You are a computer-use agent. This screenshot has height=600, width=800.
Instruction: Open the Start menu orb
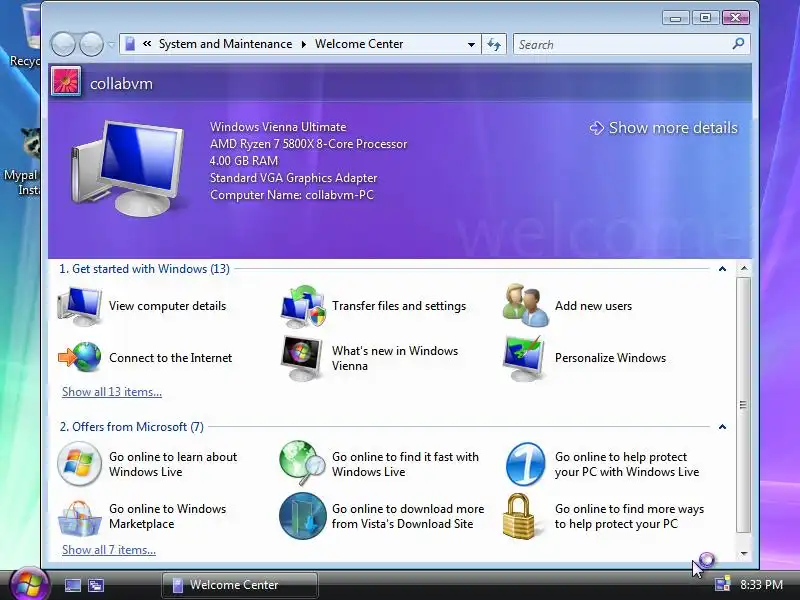coord(29,584)
